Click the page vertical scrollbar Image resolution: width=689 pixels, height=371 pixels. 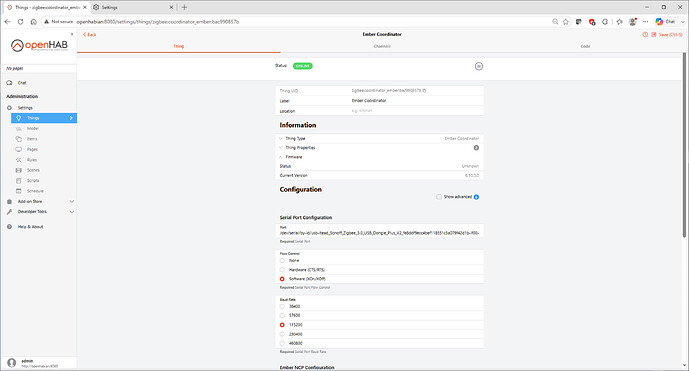[684, 145]
